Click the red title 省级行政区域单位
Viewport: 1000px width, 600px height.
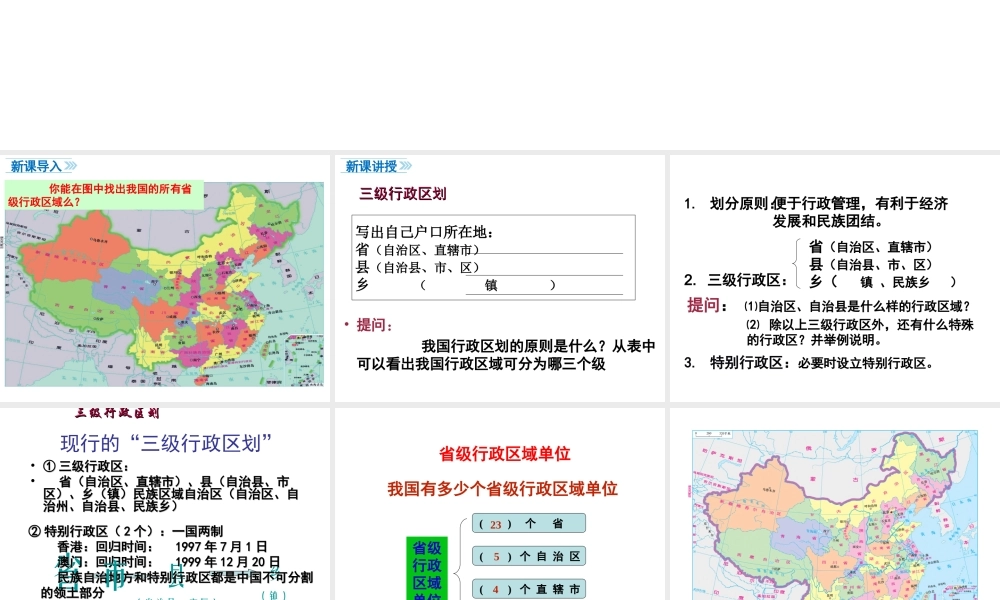[504, 454]
